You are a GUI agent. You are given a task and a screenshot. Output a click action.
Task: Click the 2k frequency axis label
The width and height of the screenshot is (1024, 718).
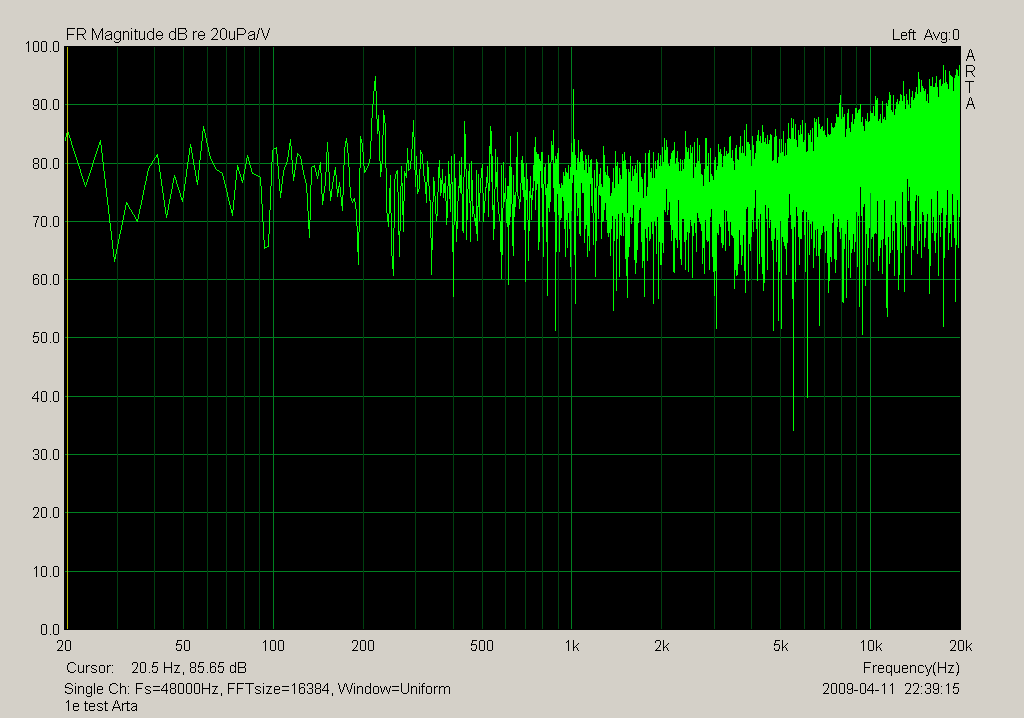(662, 646)
